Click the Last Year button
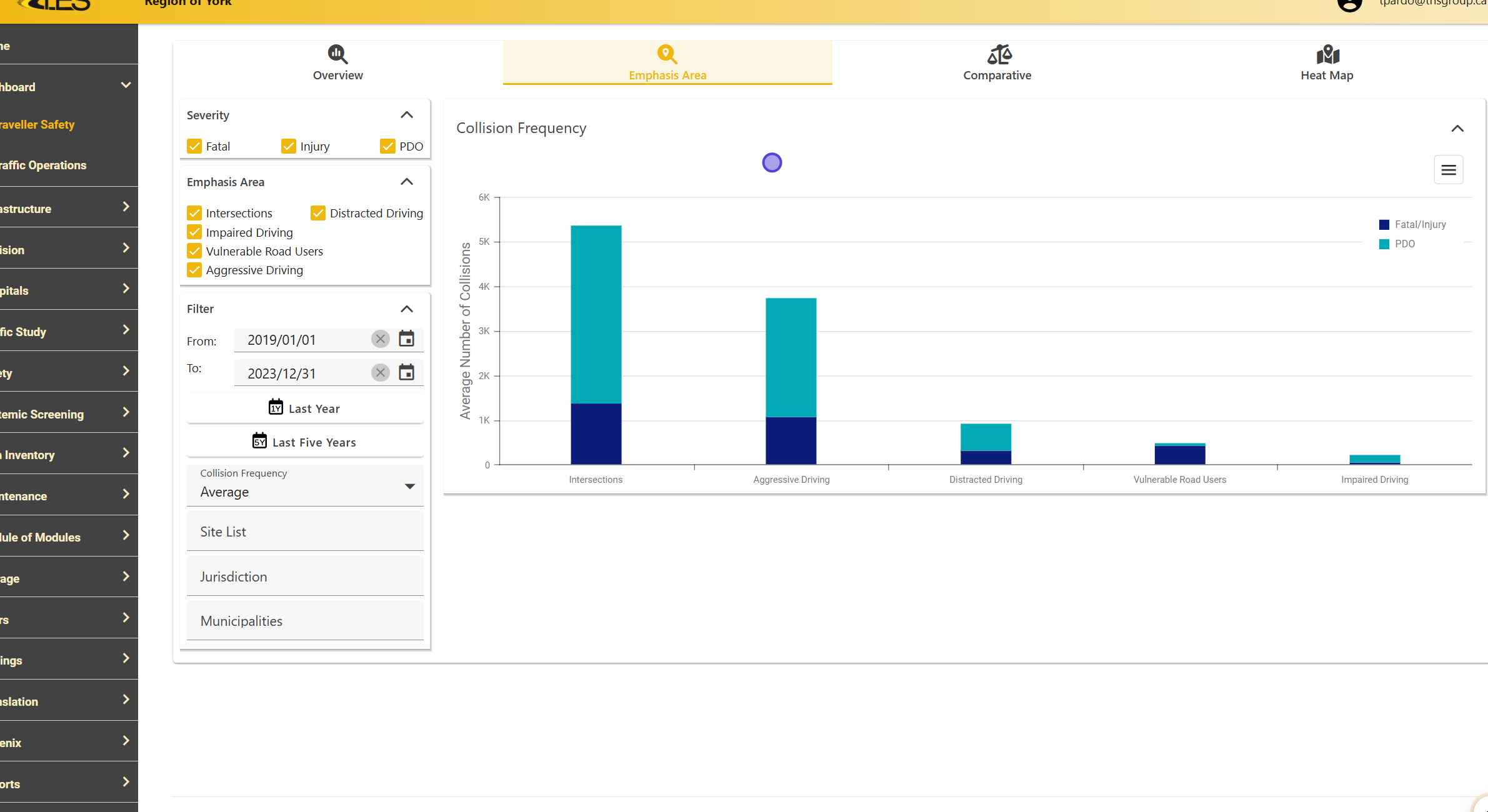 click(x=305, y=408)
